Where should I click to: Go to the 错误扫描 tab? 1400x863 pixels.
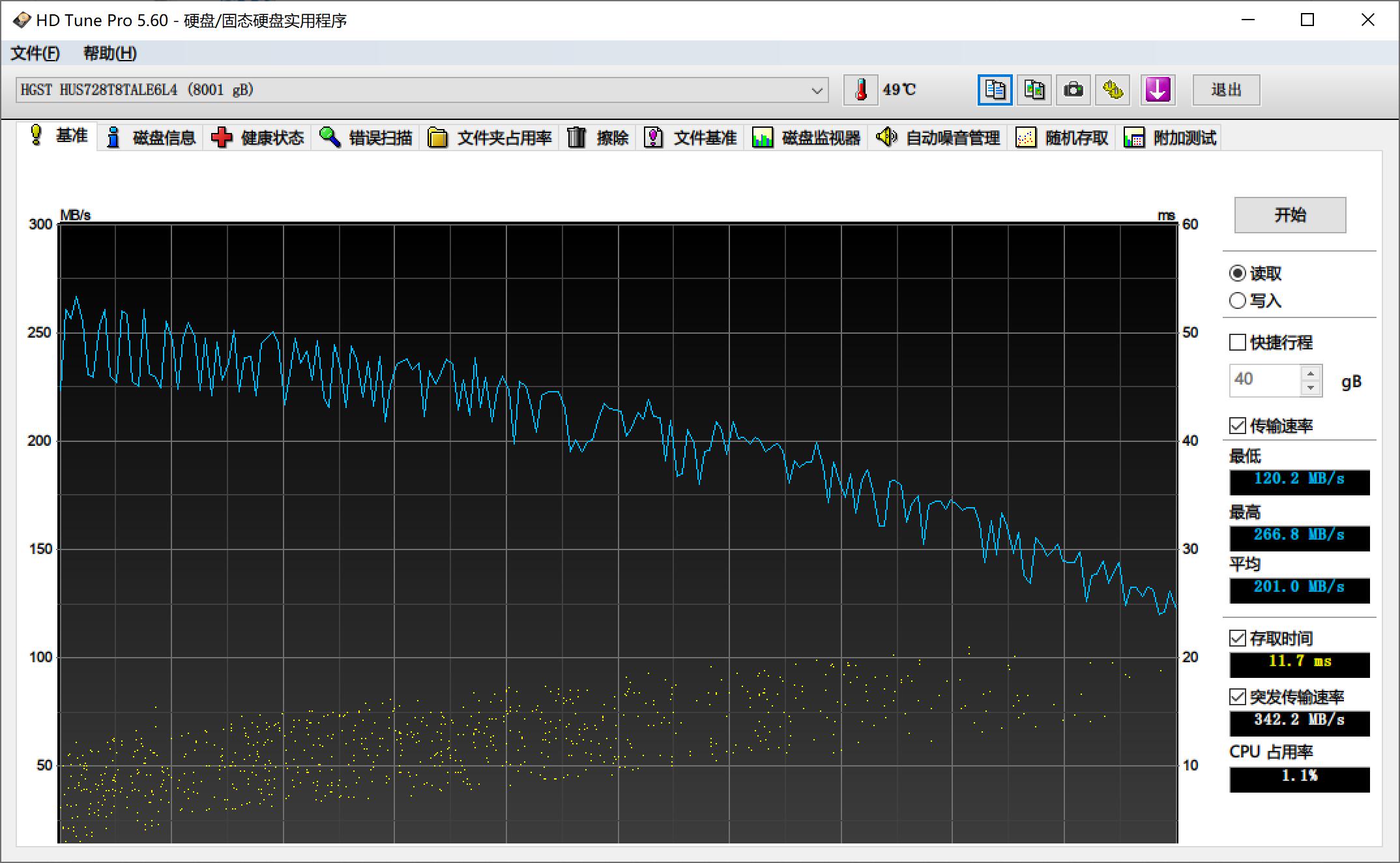click(366, 138)
